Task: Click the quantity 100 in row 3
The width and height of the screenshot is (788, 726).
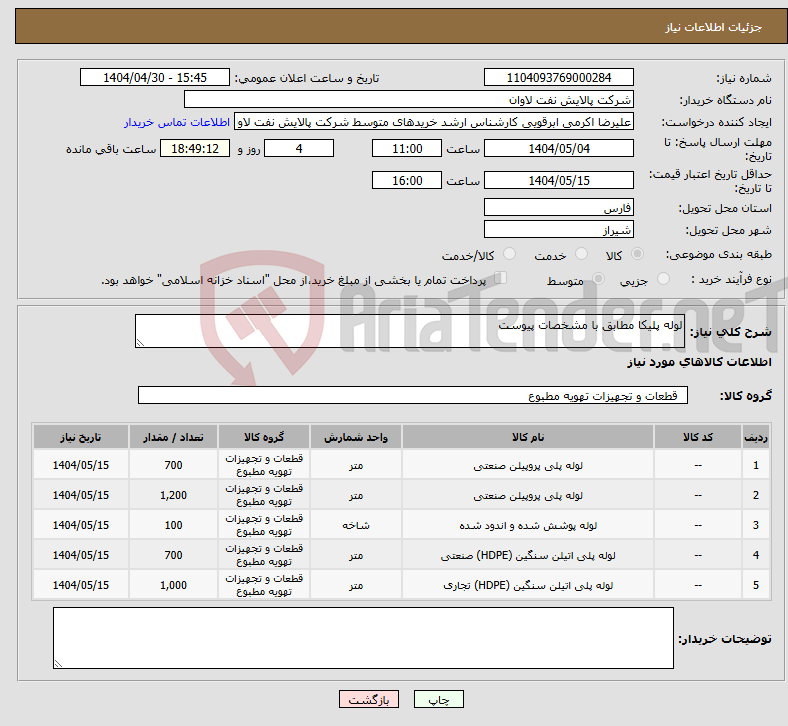Action: click(173, 525)
